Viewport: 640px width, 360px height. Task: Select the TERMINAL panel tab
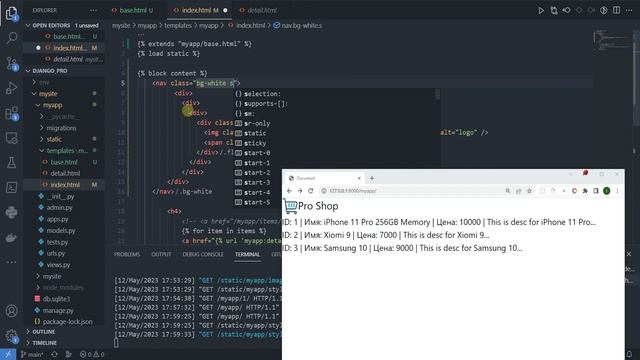click(247, 254)
